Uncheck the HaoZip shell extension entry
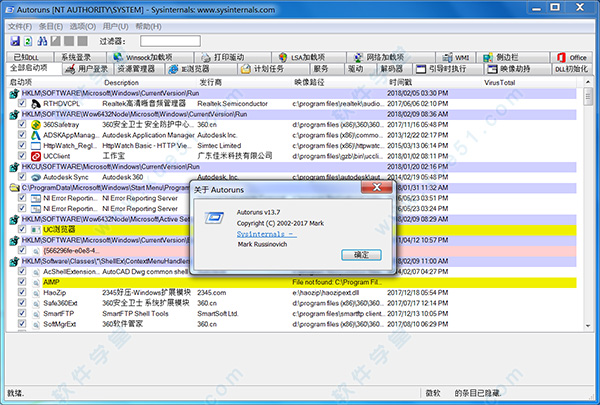 [x=22, y=292]
